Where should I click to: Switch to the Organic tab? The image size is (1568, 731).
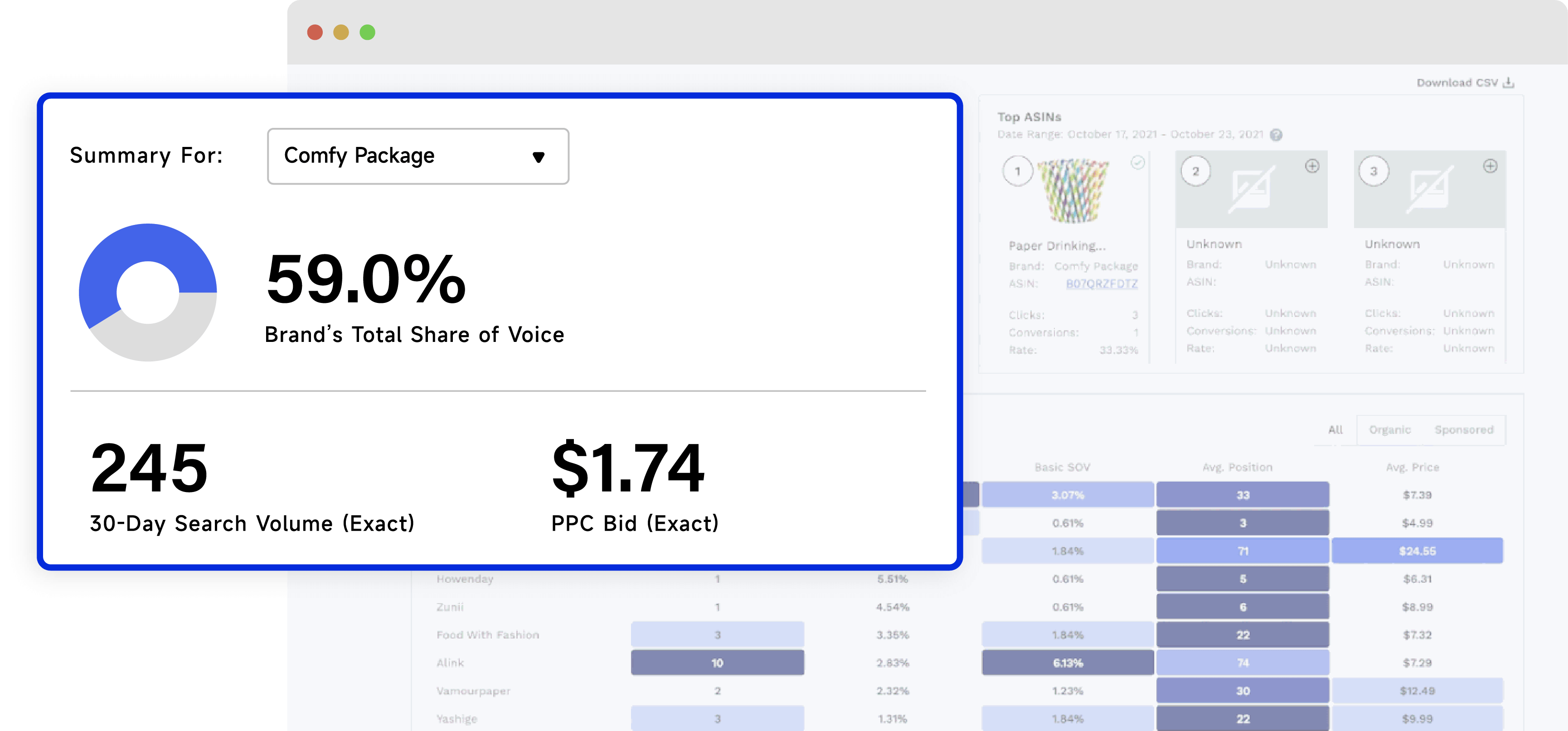(1390, 430)
